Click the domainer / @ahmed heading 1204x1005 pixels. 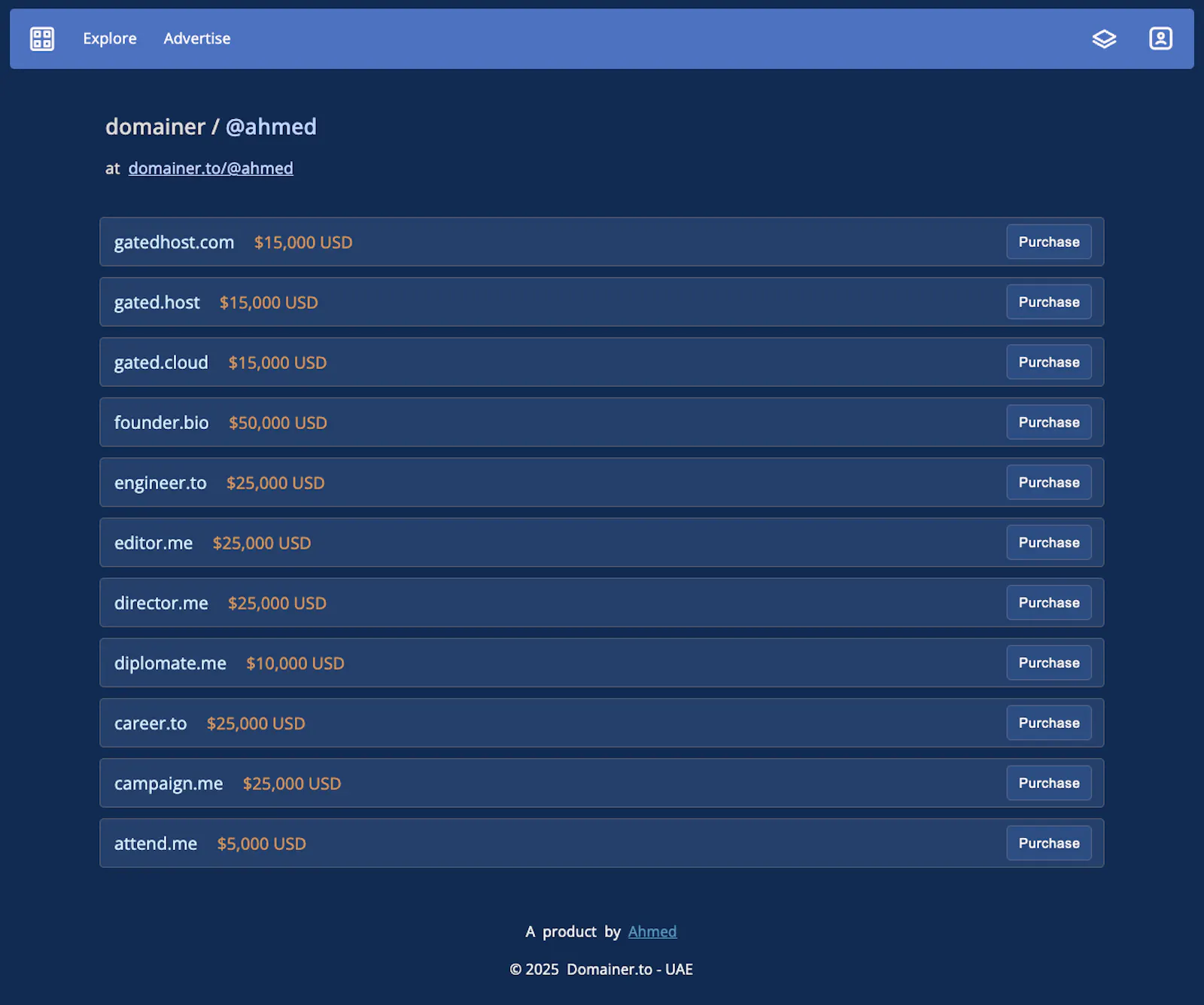click(211, 126)
